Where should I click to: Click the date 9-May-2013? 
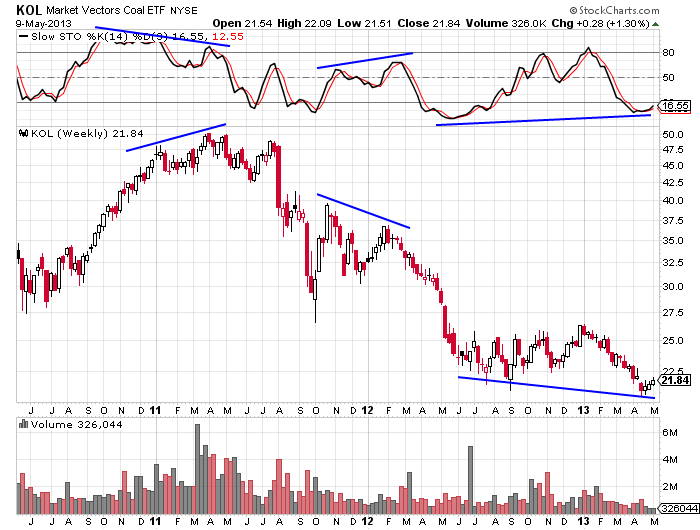pyautogui.click(x=44, y=23)
